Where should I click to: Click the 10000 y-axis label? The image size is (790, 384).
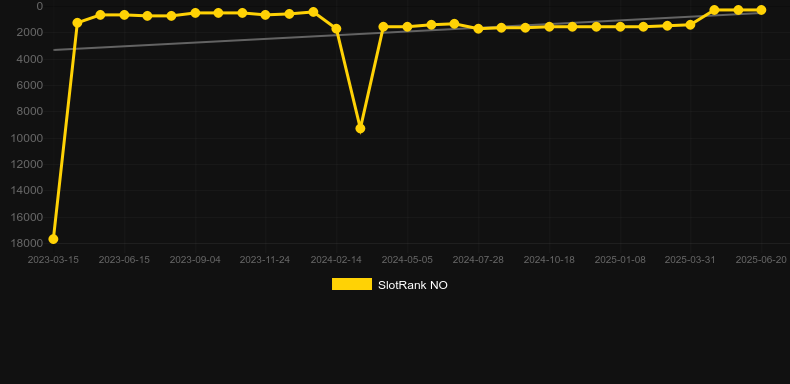[x=27, y=138]
